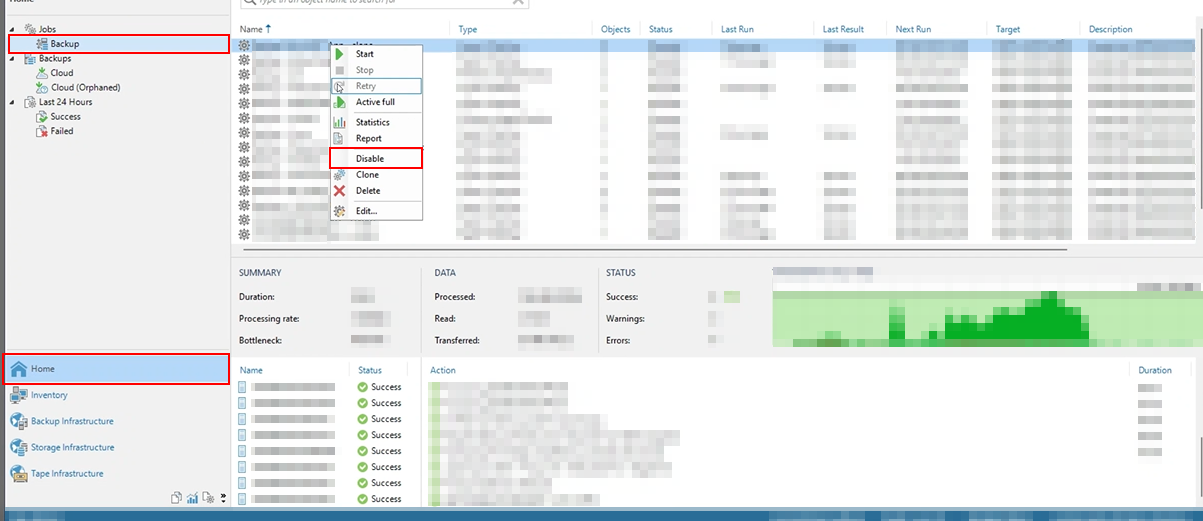Click the document-with-gear icon in the navigation footer

pyautogui.click(x=208, y=497)
